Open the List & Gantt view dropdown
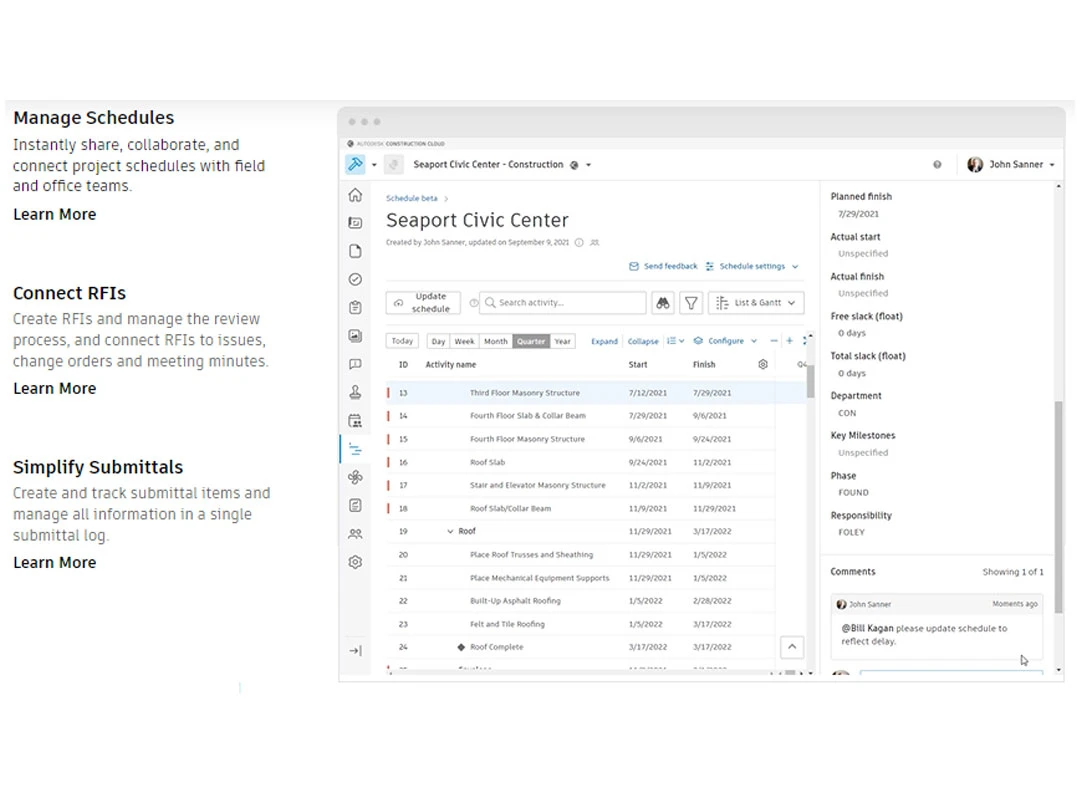 [x=756, y=302]
